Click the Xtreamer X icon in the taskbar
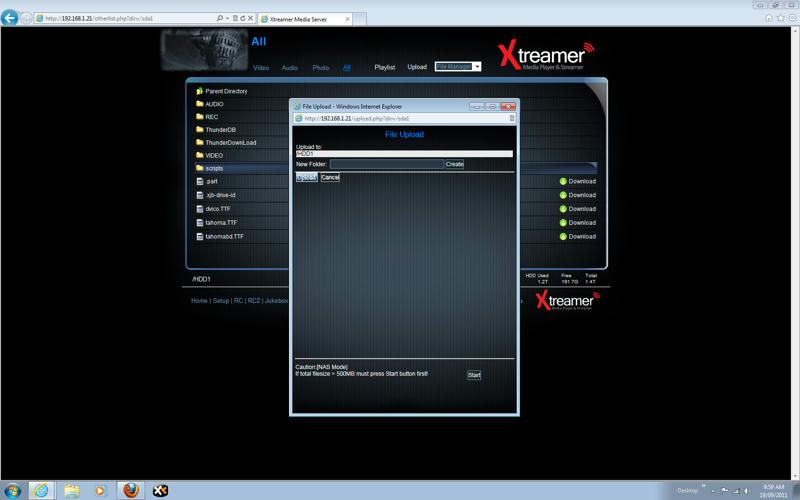800x500 pixels. tap(160, 491)
